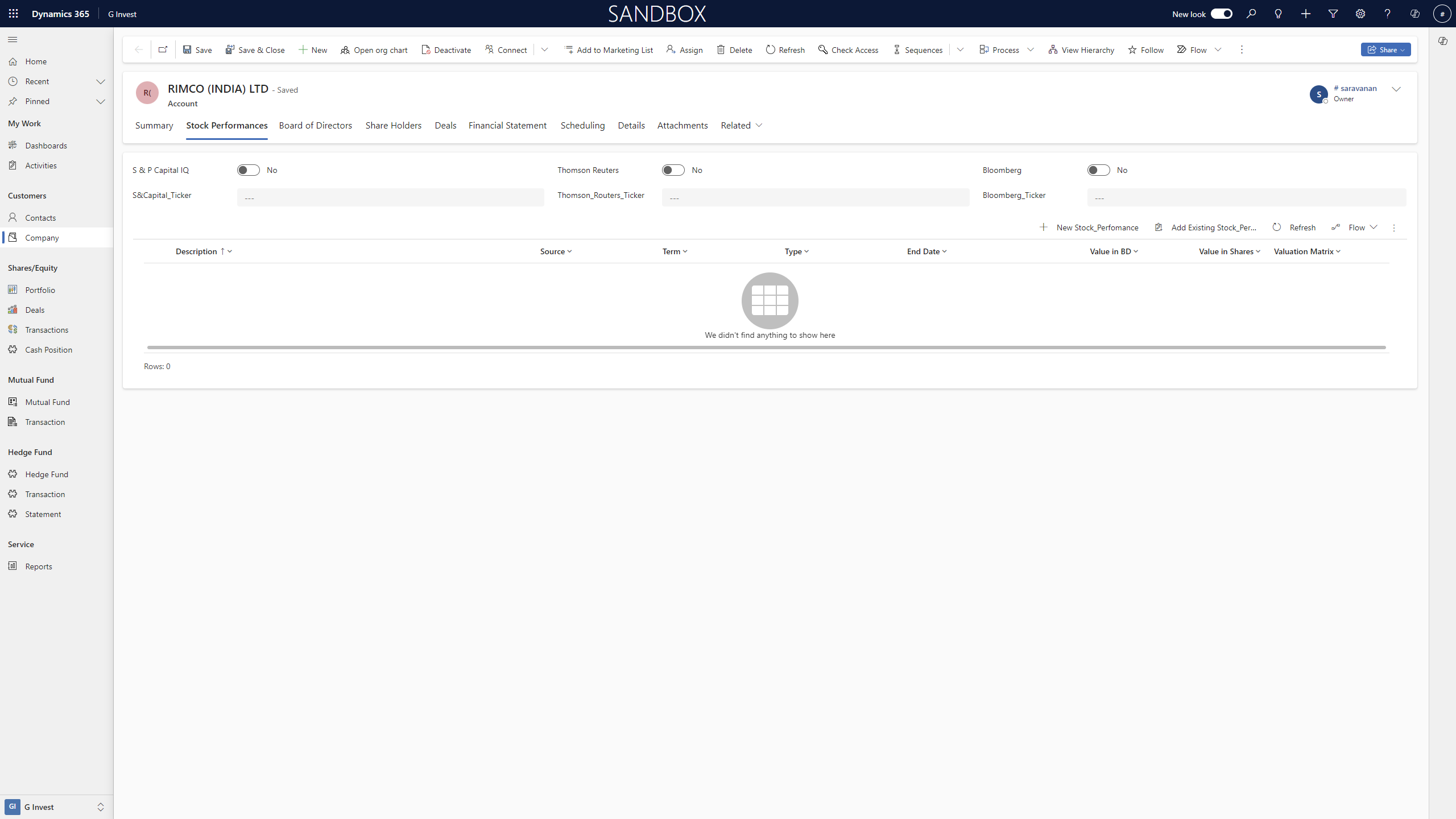Open the advanced find filter icon
Viewport: 1456px width, 819px height.
[x=1333, y=14]
